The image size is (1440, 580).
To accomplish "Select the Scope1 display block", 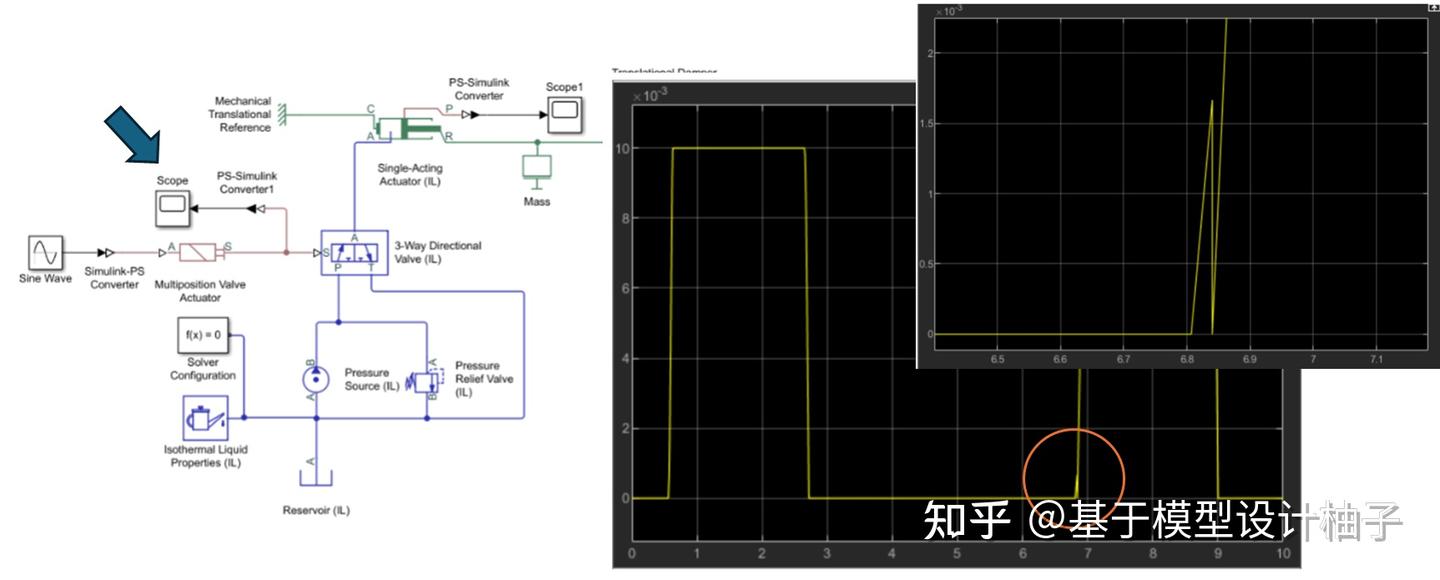I will pos(565,113).
